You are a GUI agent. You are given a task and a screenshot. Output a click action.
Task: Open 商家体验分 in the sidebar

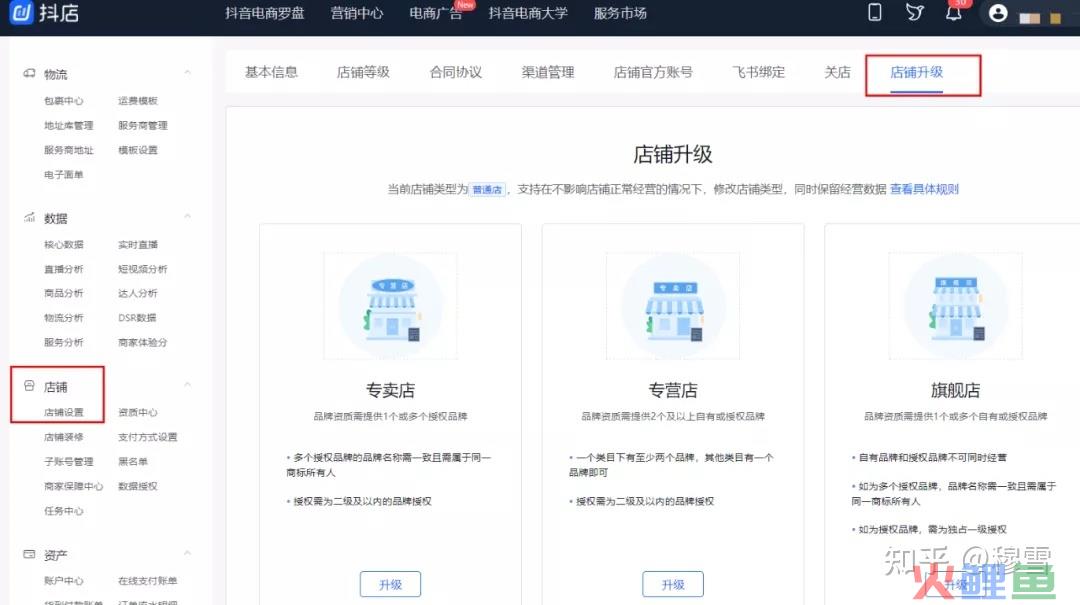tap(143, 342)
